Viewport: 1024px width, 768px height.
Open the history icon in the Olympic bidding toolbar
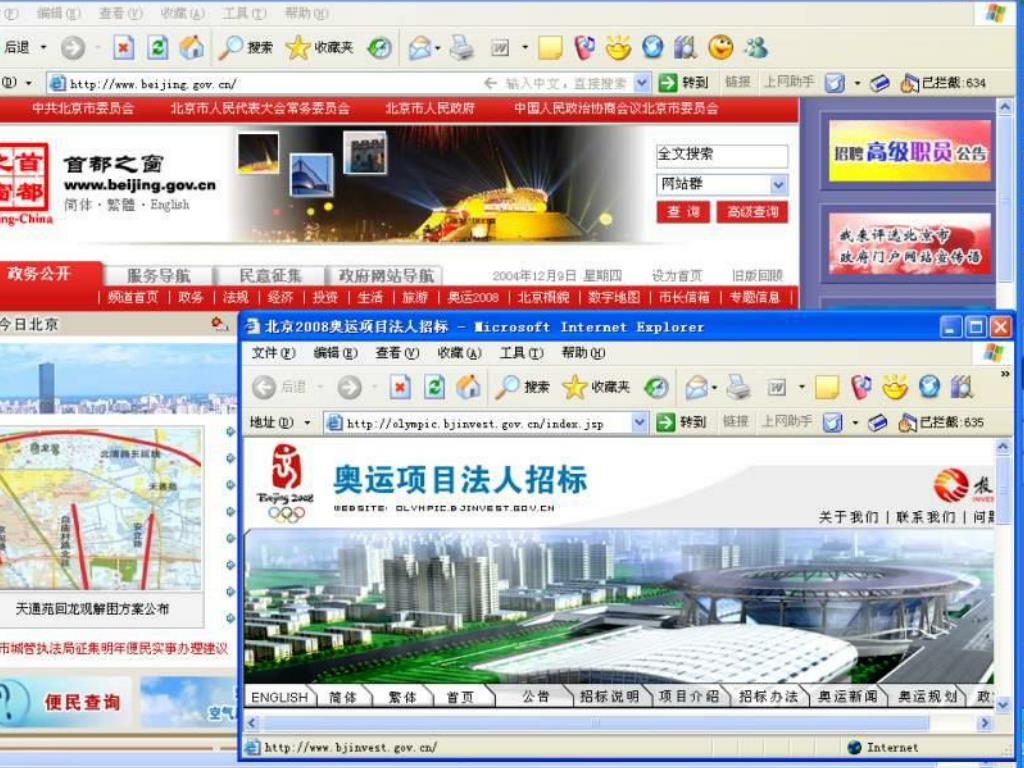(x=656, y=388)
